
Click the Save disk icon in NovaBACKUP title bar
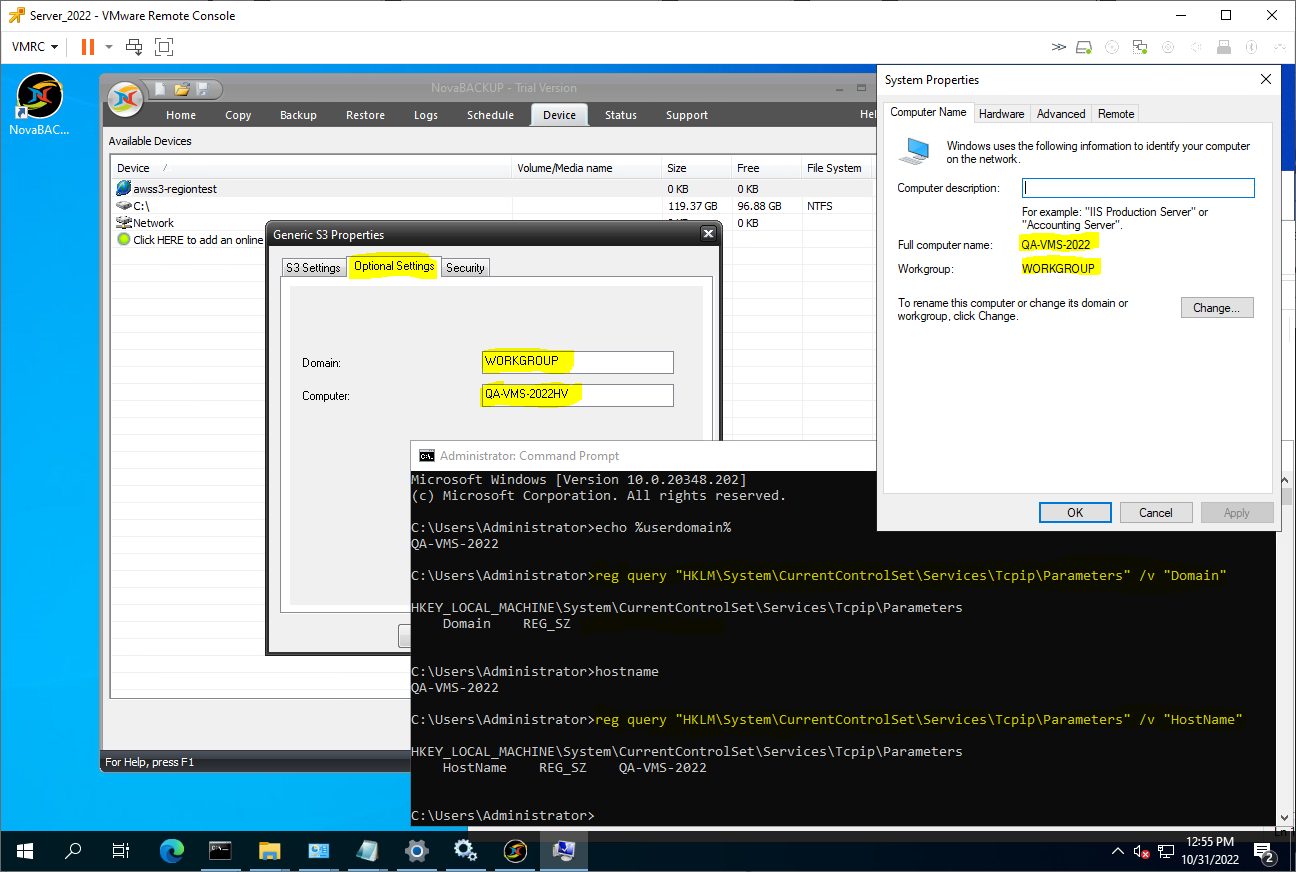(x=203, y=89)
